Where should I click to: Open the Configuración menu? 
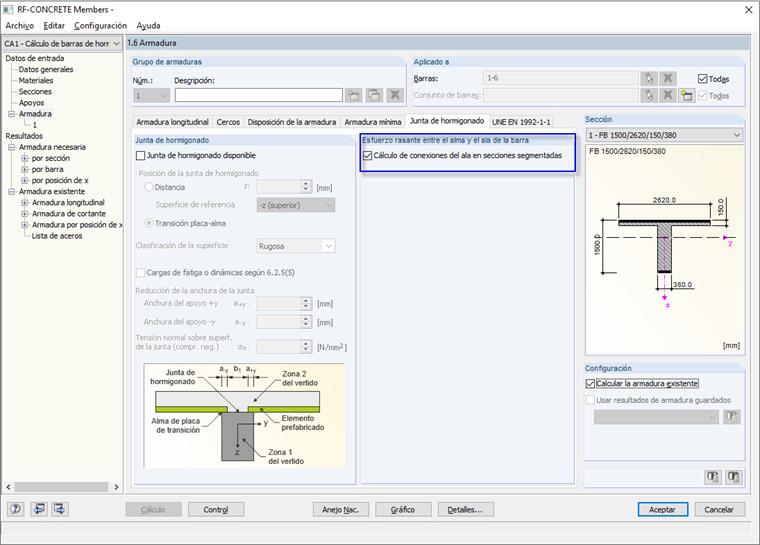coord(100,26)
